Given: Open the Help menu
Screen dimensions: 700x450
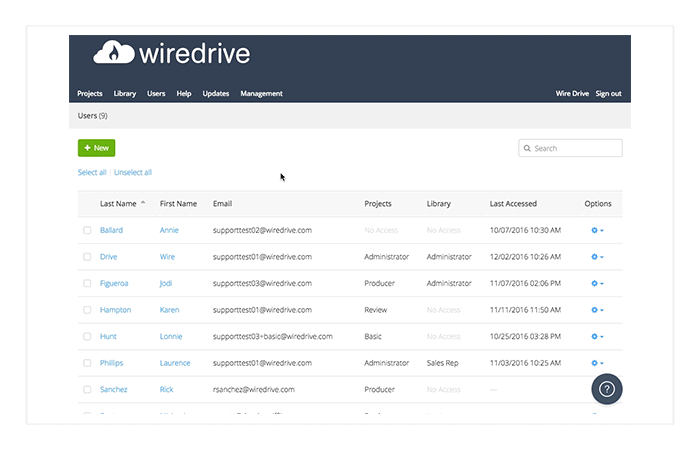Looking at the screenshot, I should pyautogui.click(x=183, y=94).
